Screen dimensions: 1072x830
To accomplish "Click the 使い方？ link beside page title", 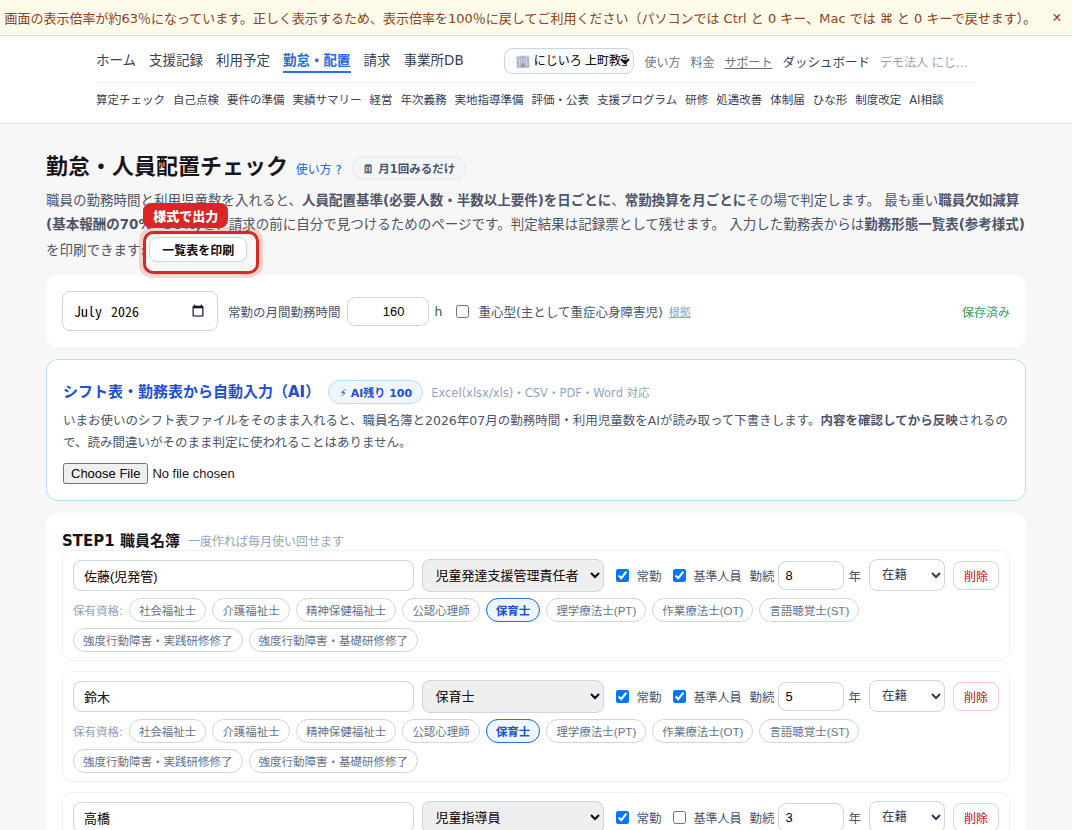I will pyautogui.click(x=319, y=169).
